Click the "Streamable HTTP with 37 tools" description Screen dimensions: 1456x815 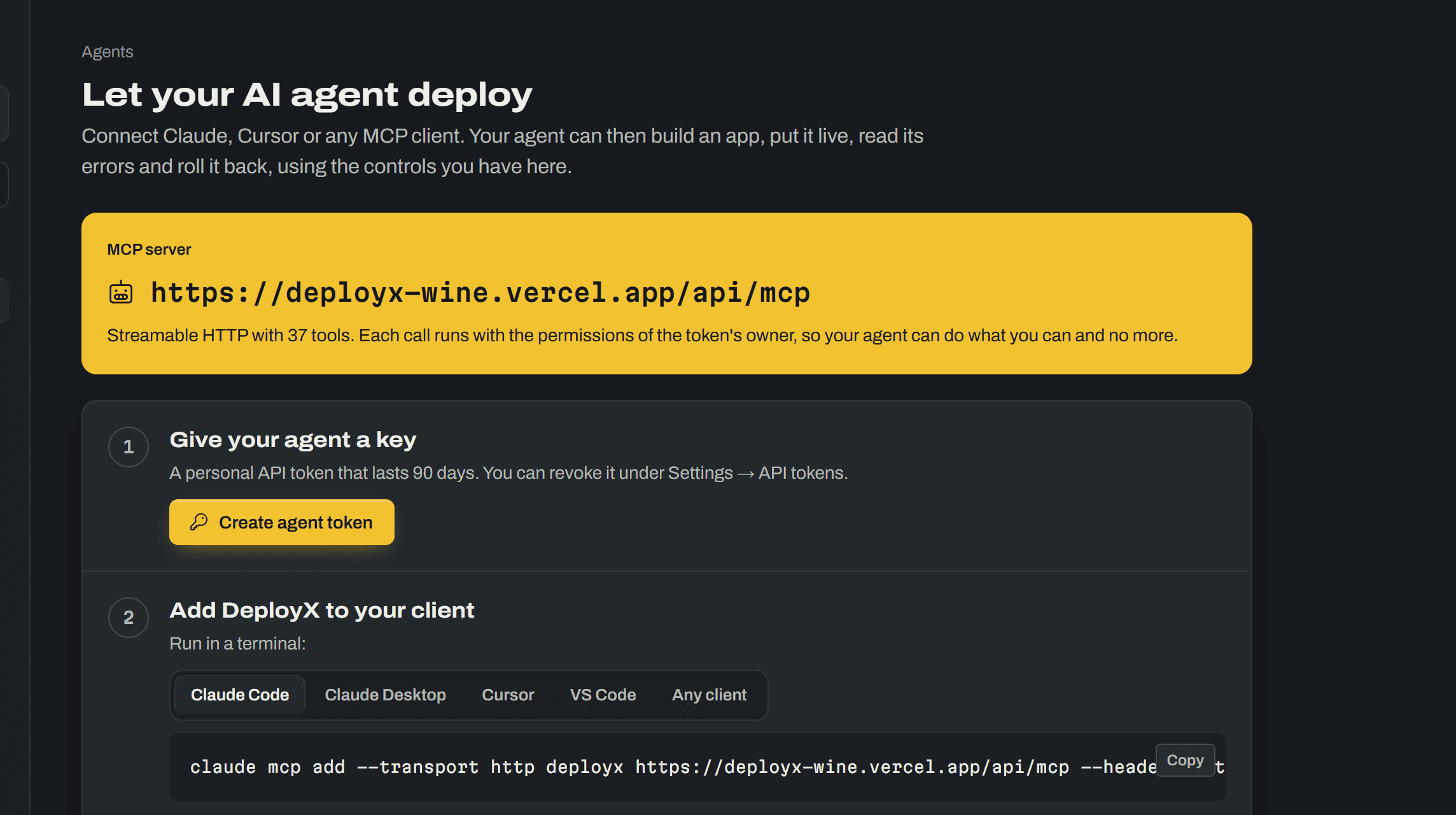point(642,336)
